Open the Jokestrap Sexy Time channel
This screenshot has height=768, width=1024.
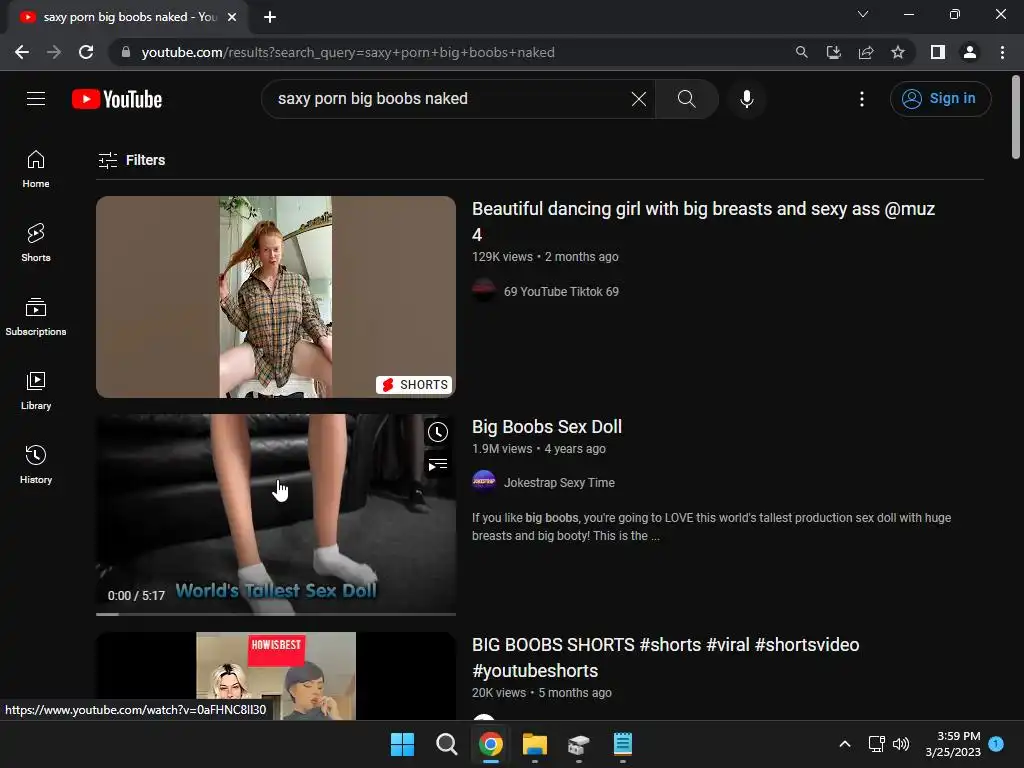(x=559, y=483)
